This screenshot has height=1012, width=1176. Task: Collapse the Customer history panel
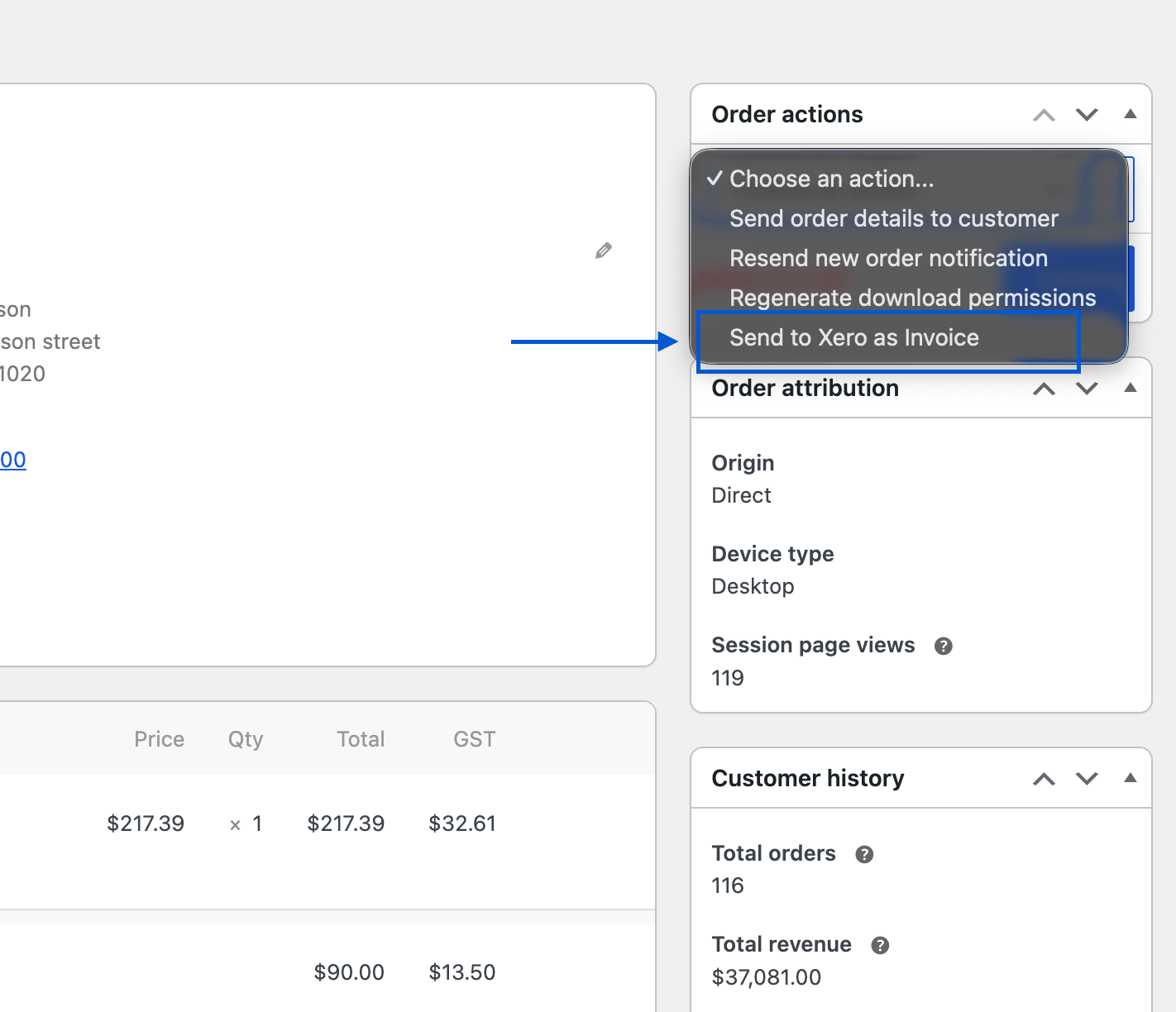[1131, 778]
